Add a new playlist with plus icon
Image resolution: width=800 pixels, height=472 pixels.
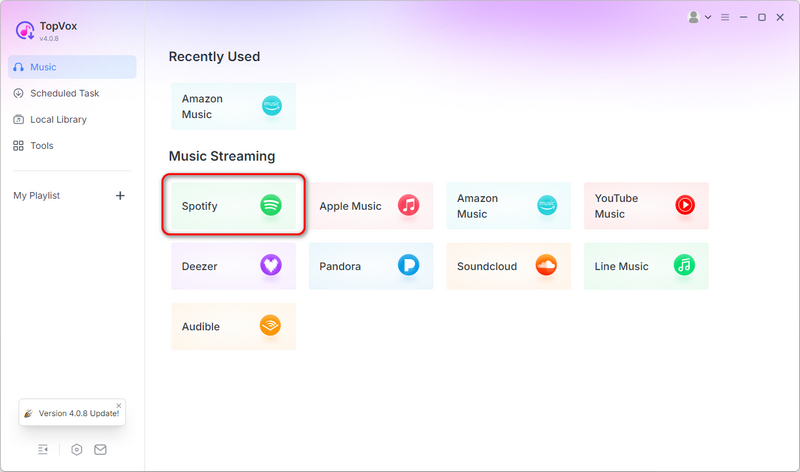click(120, 195)
